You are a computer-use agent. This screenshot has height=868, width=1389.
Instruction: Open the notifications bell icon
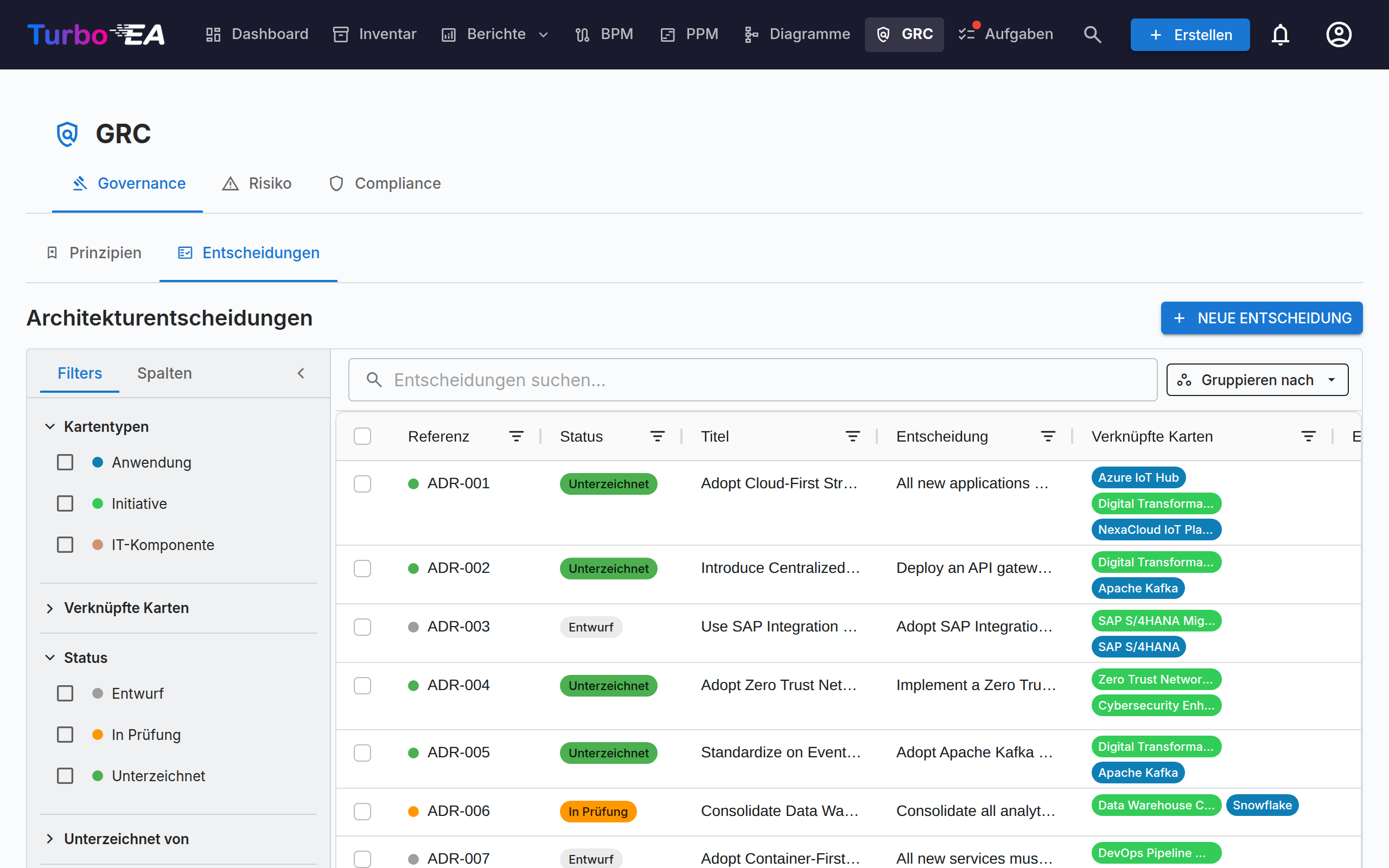[x=1280, y=34]
